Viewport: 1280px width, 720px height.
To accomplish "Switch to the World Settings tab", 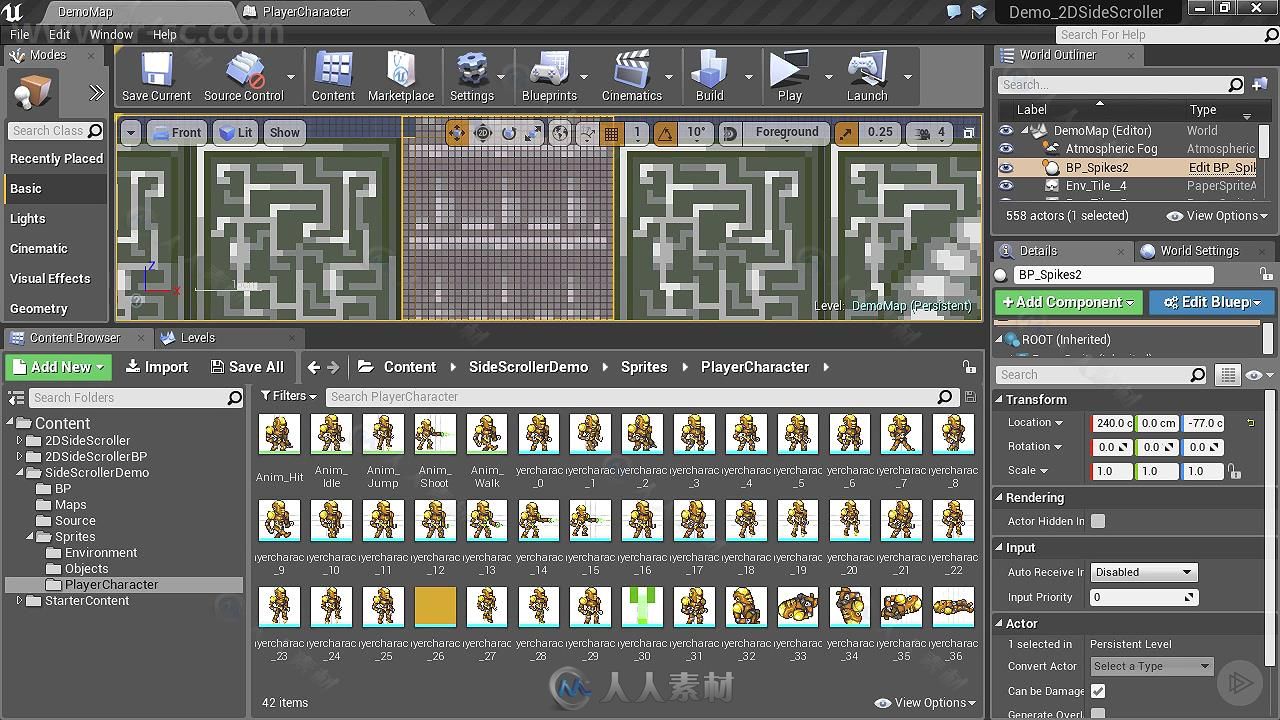I will [x=1199, y=251].
